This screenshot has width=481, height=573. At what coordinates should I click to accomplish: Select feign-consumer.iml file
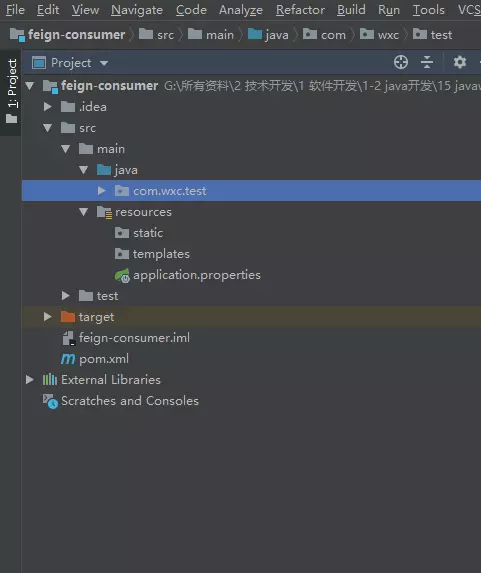[x=135, y=338]
